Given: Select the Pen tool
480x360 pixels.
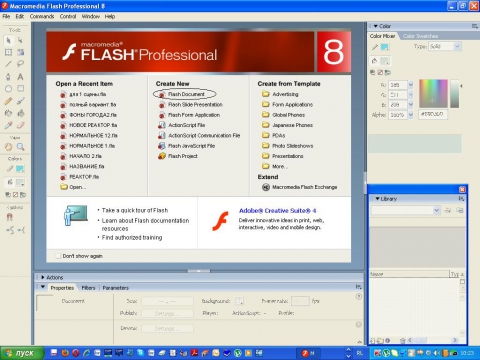Looking at the screenshot, I should (x=8, y=77).
